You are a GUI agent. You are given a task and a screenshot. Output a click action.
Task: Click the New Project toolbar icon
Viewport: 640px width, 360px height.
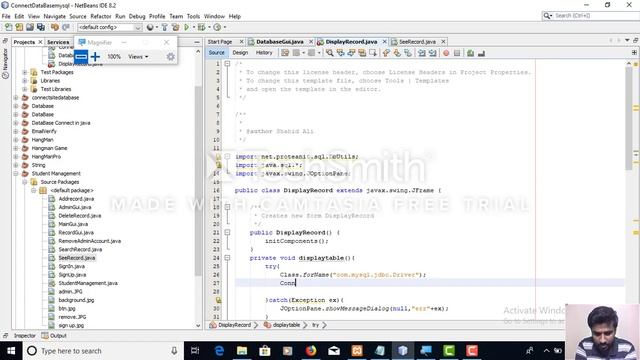point(19,27)
